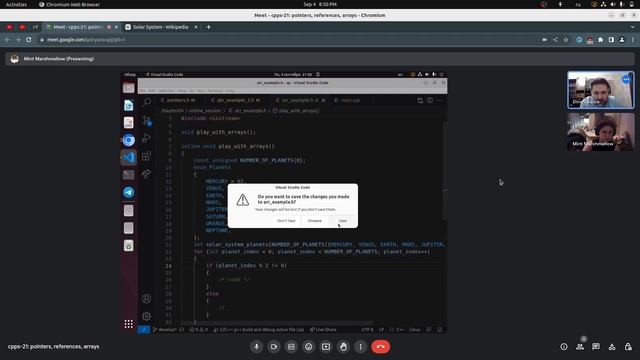
Task: Expand the tab search chevron
Action: [x=632, y=27]
